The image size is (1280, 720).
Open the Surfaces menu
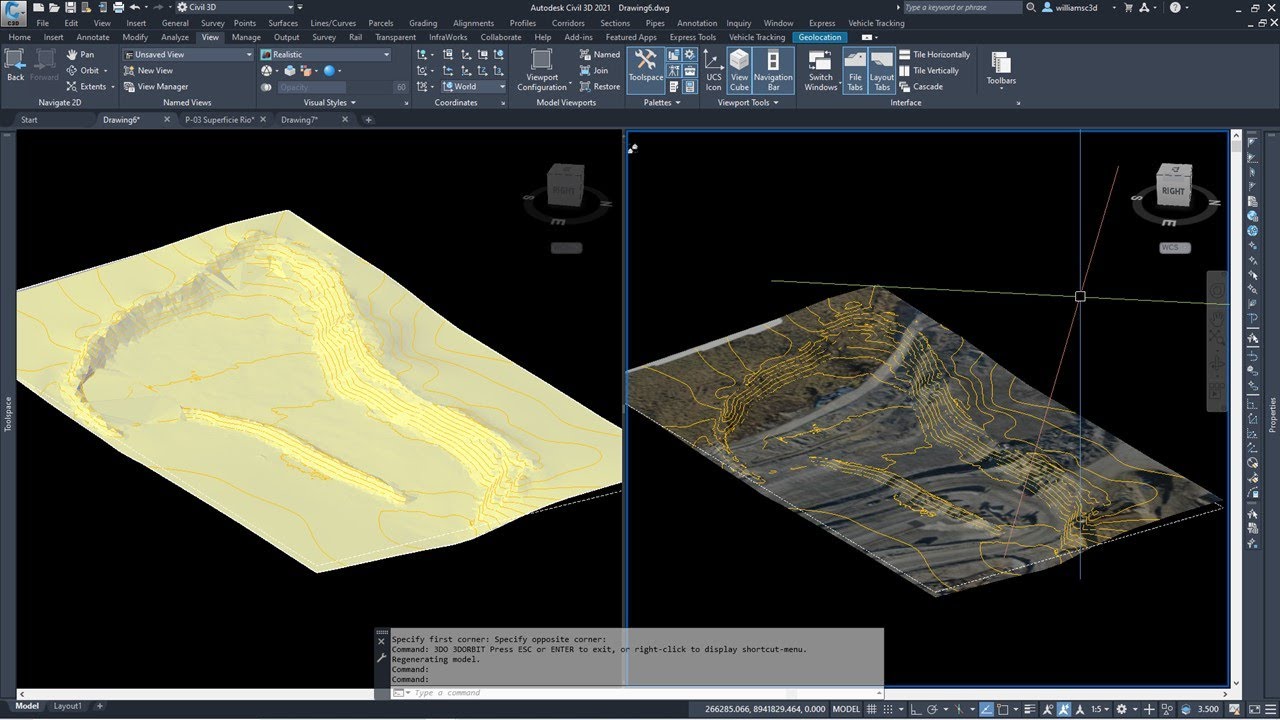click(283, 23)
